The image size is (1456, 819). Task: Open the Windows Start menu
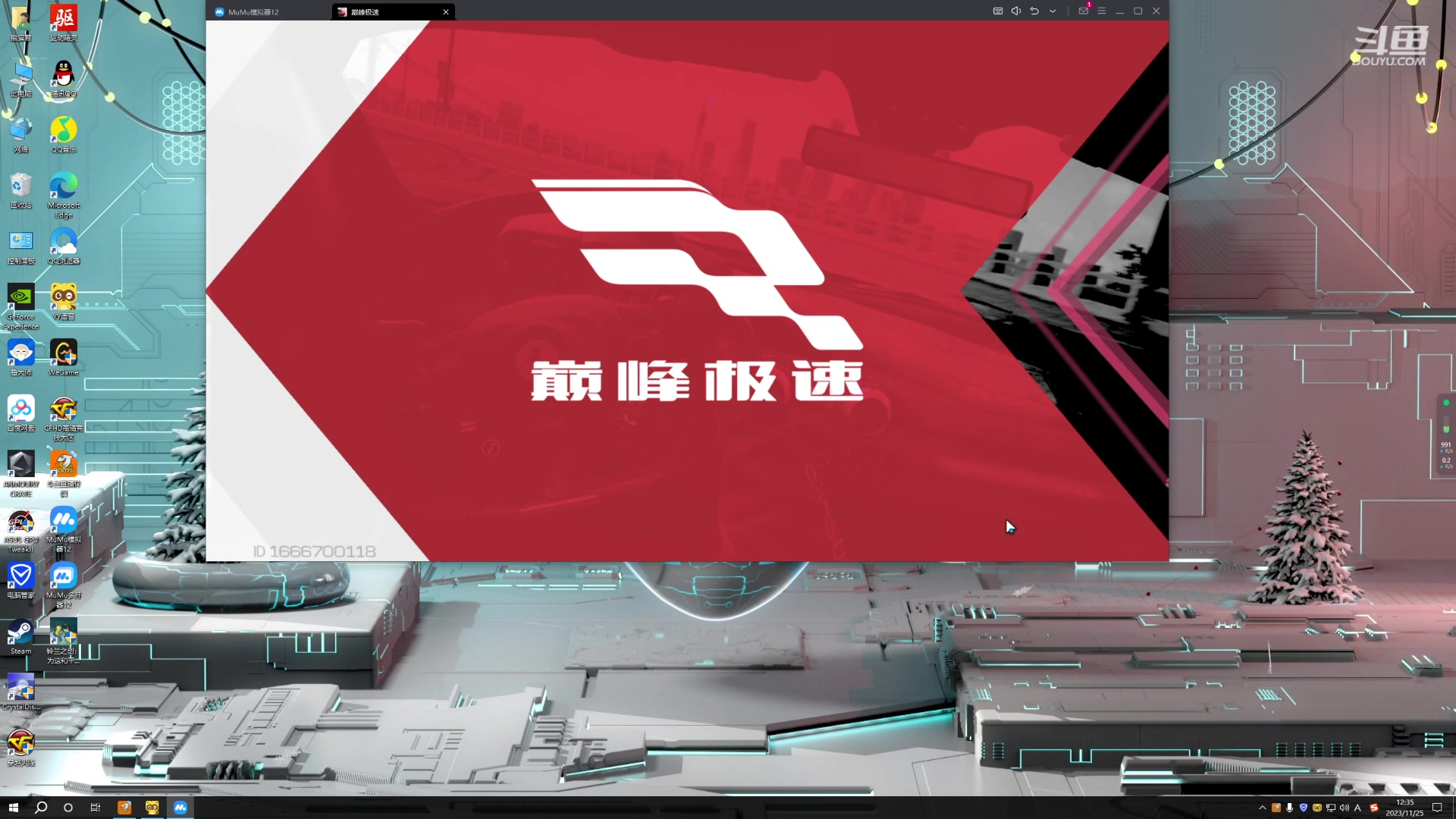coord(13,808)
